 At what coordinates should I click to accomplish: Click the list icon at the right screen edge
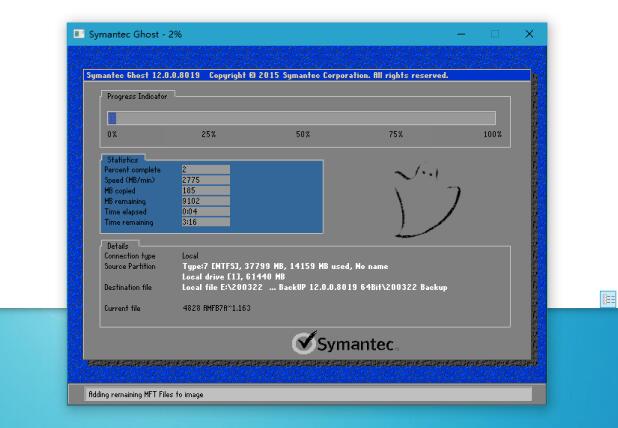(x=608, y=299)
